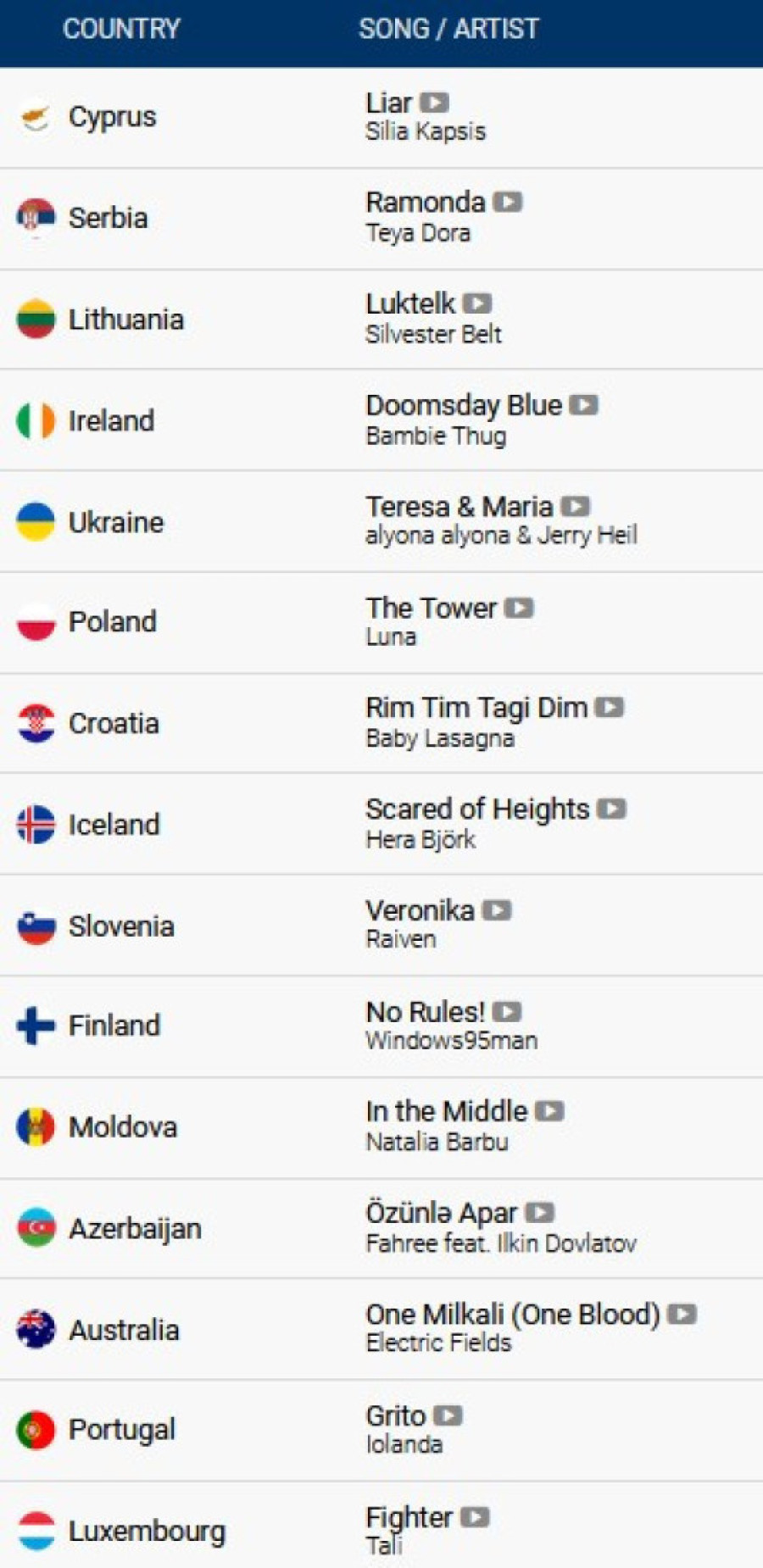Play the video for Liar
The image size is (763, 1568).
(434, 103)
